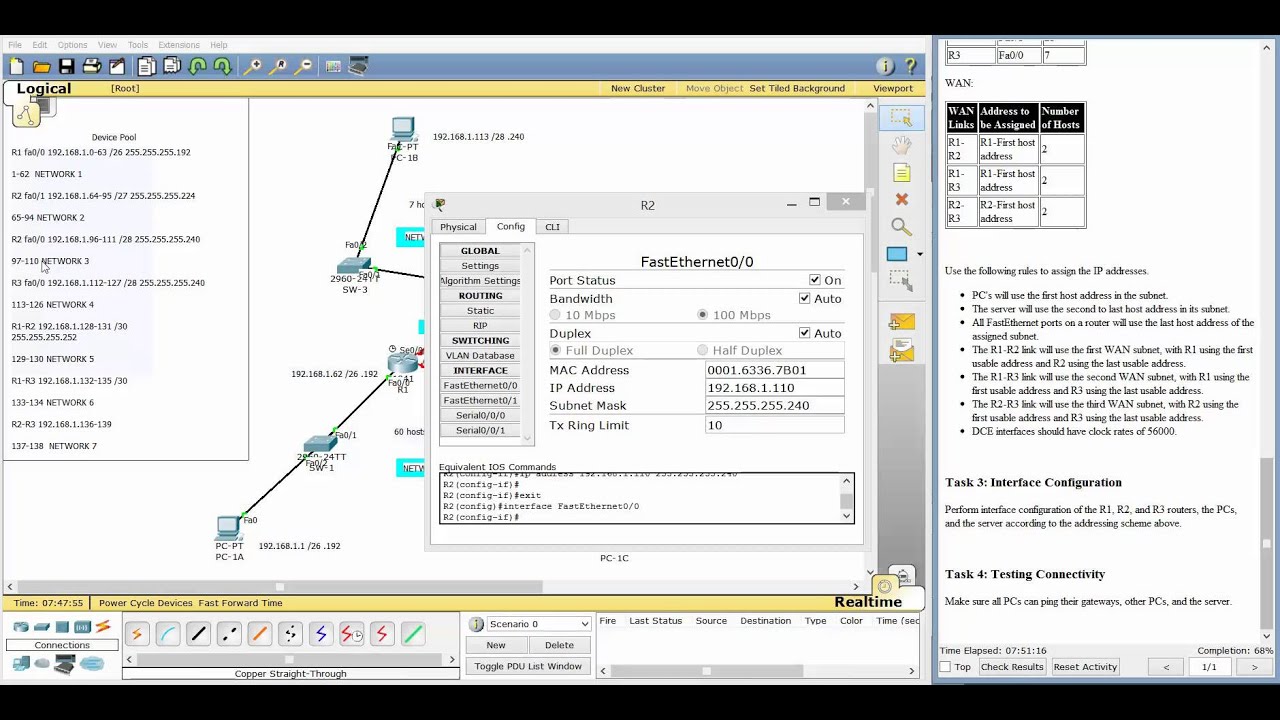This screenshot has height=720, width=1280.
Task: Open the File menu
Action: pyautogui.click(x=15, y=45)
